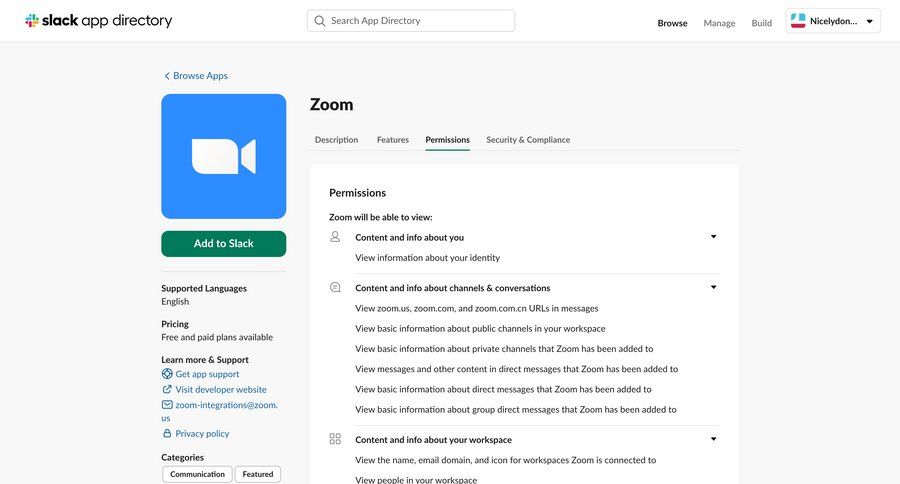Click the "View the name, email domain, and icon" line

[506, 460]
